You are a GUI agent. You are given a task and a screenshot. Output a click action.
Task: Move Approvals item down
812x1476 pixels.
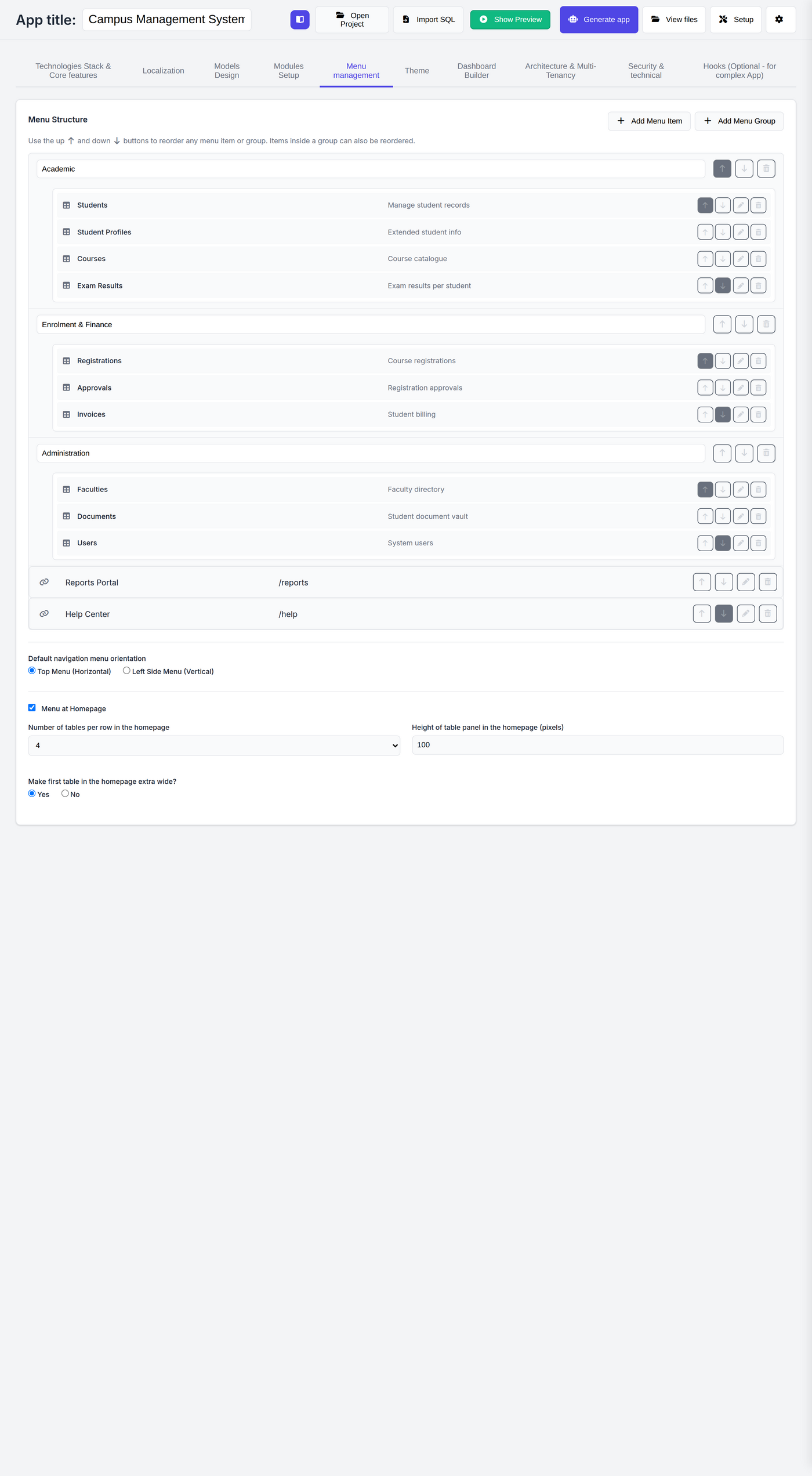point(723,388)
